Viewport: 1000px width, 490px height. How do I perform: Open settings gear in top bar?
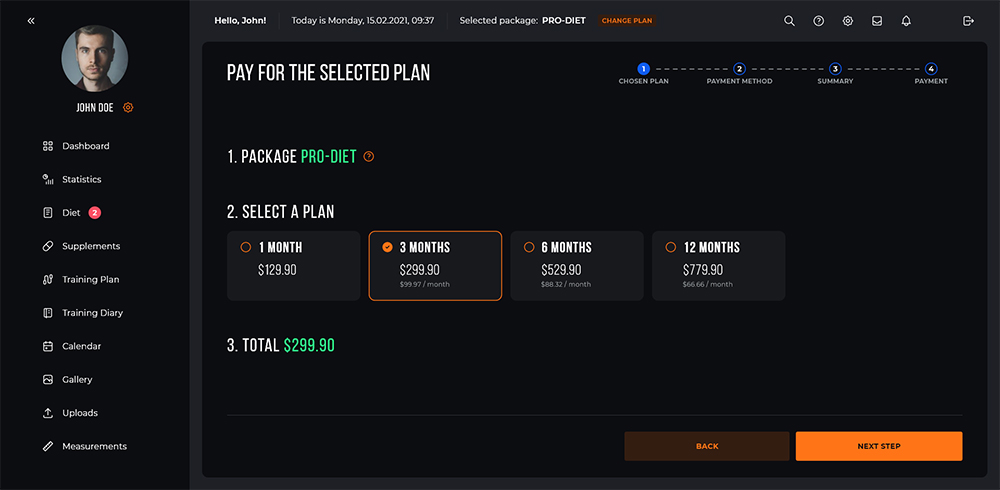[848, 20]
